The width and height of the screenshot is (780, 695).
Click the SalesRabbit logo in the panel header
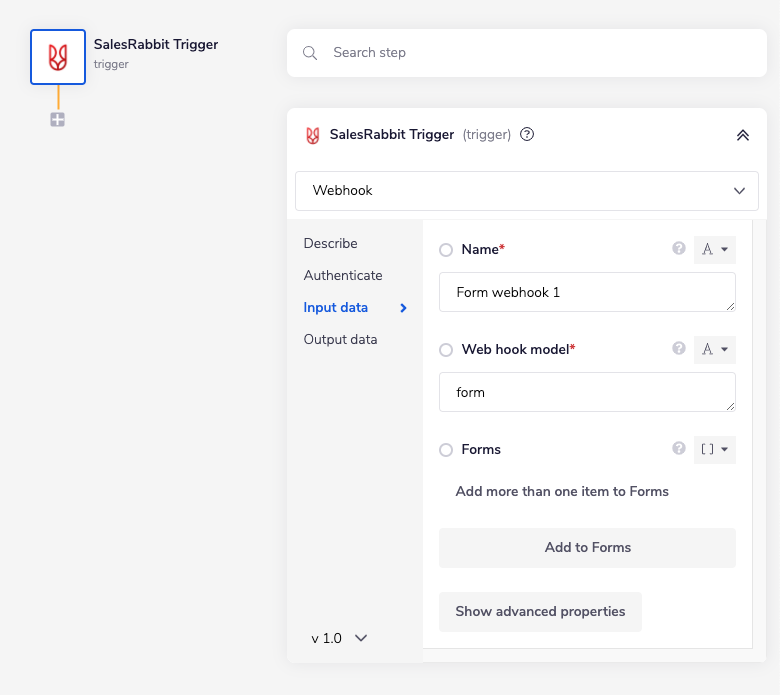click(313, 135)
